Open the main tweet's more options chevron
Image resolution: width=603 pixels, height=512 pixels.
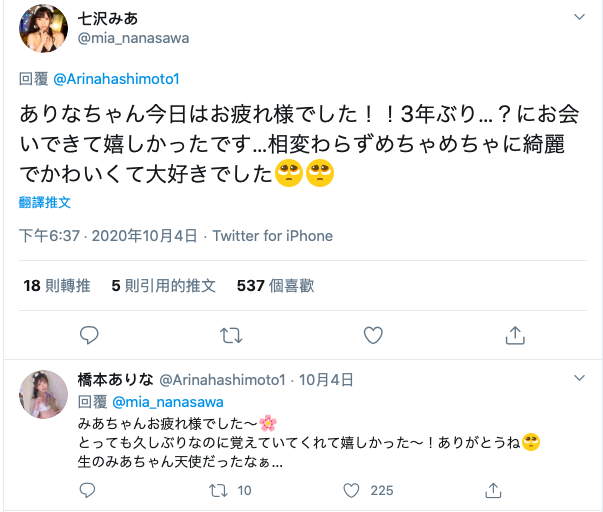(580, 19)
